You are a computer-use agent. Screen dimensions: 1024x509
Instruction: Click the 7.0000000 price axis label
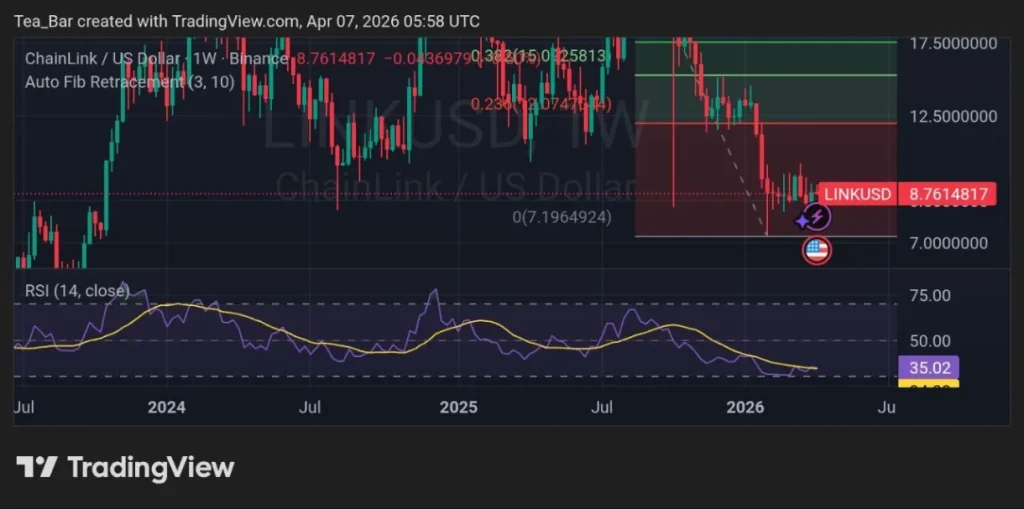coord(950,243)
